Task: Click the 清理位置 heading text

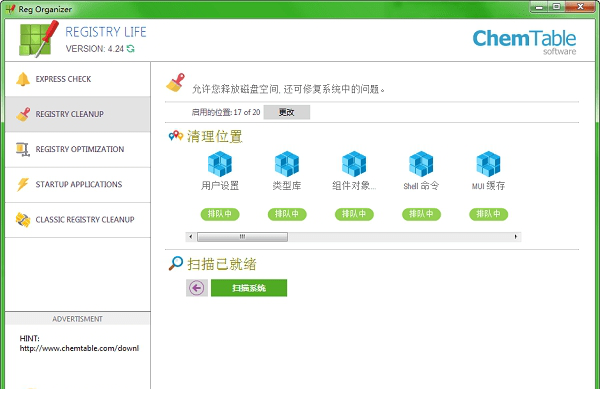Action: [x=215, y=136]
